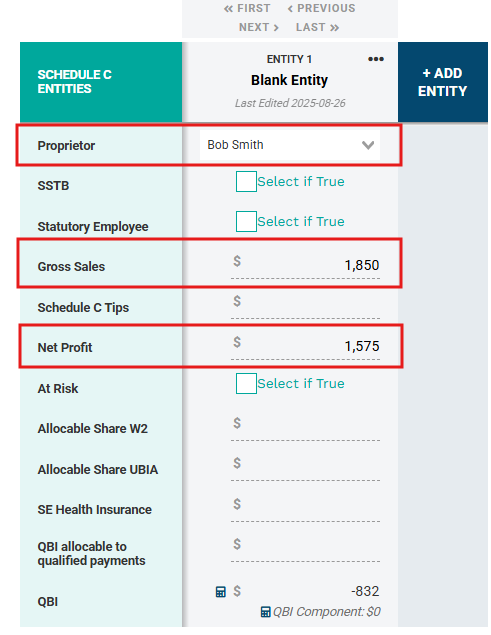Click the QBI Component calculator icon
The width and height of the screenshot is (491, 635).
[x=265, y=612]
